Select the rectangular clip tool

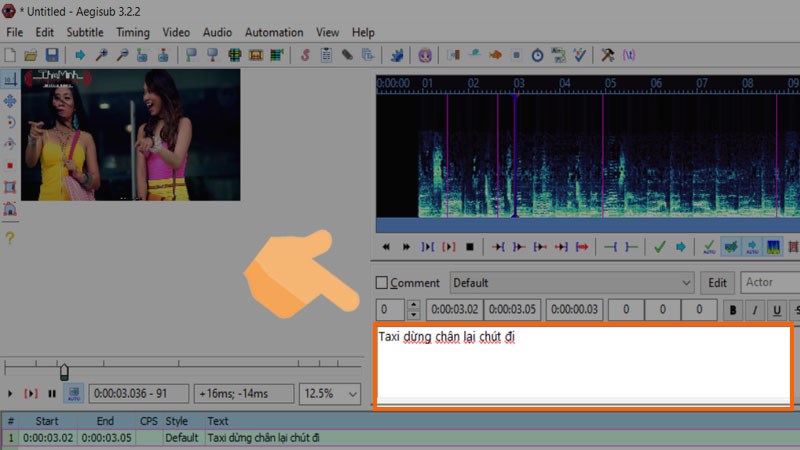pos(10,187)
